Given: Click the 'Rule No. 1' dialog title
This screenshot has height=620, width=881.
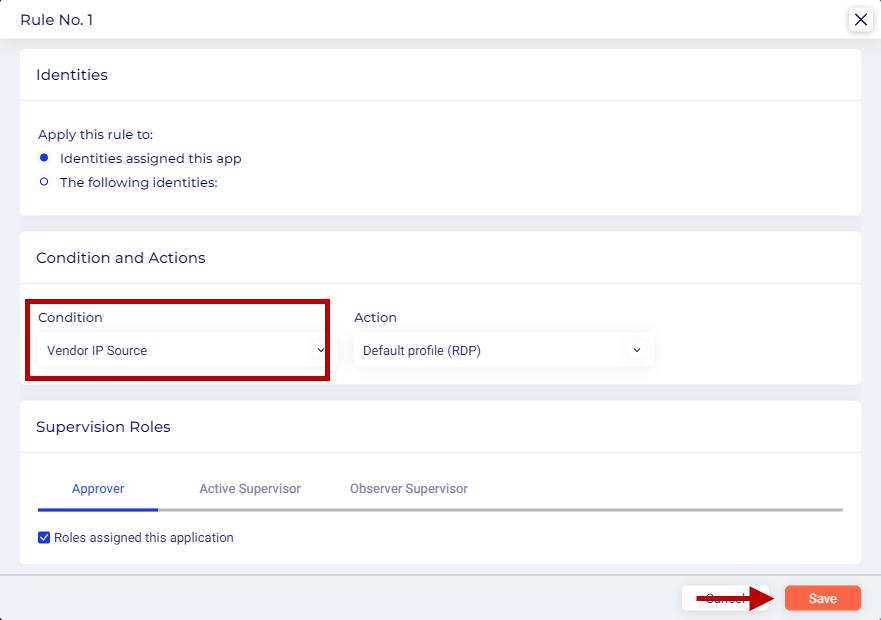Looking at the screenshot, I should [57, 20].
